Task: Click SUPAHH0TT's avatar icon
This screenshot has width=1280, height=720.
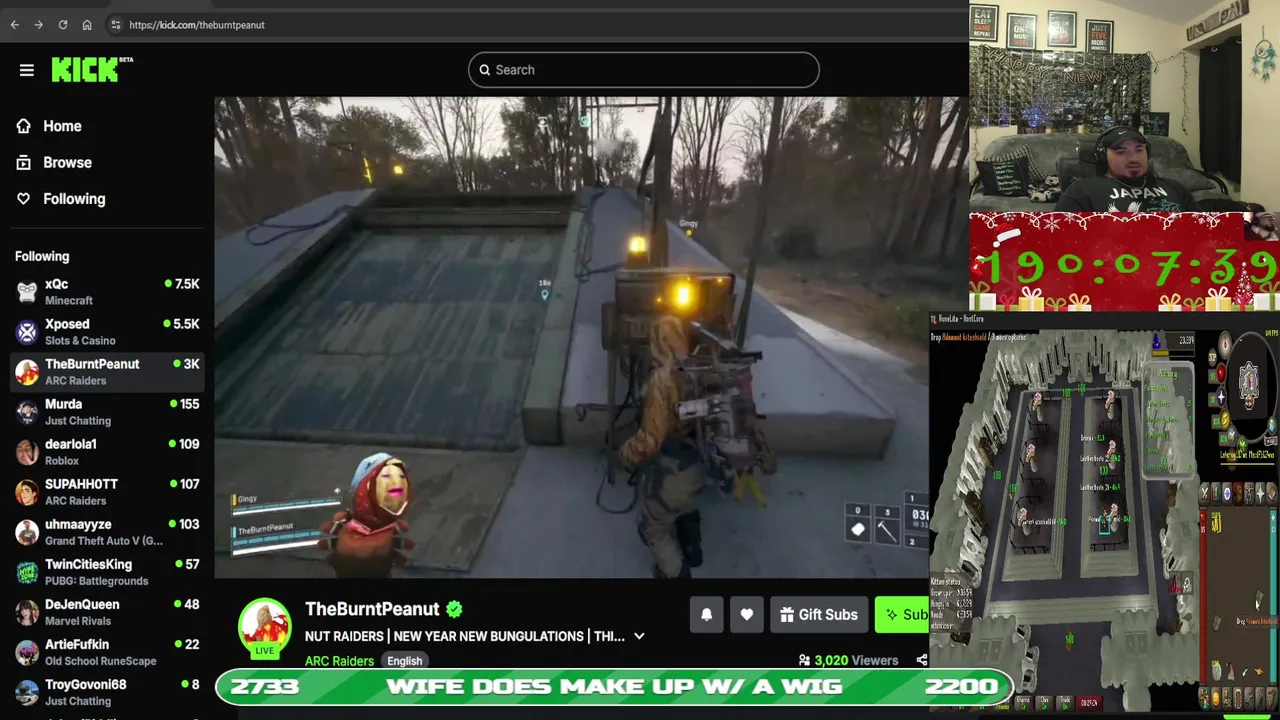Action: pos(27,492)
